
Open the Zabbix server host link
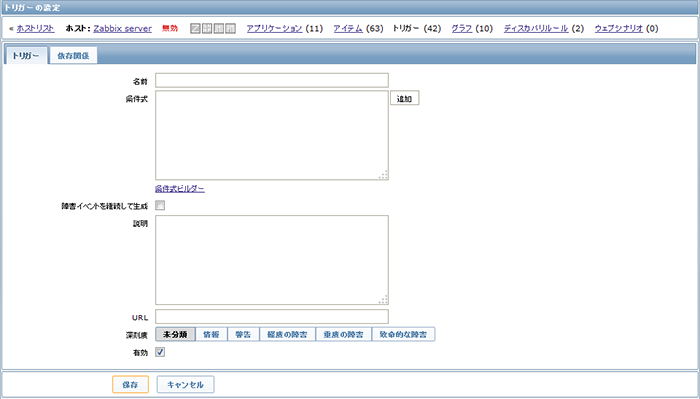point(122,29)
